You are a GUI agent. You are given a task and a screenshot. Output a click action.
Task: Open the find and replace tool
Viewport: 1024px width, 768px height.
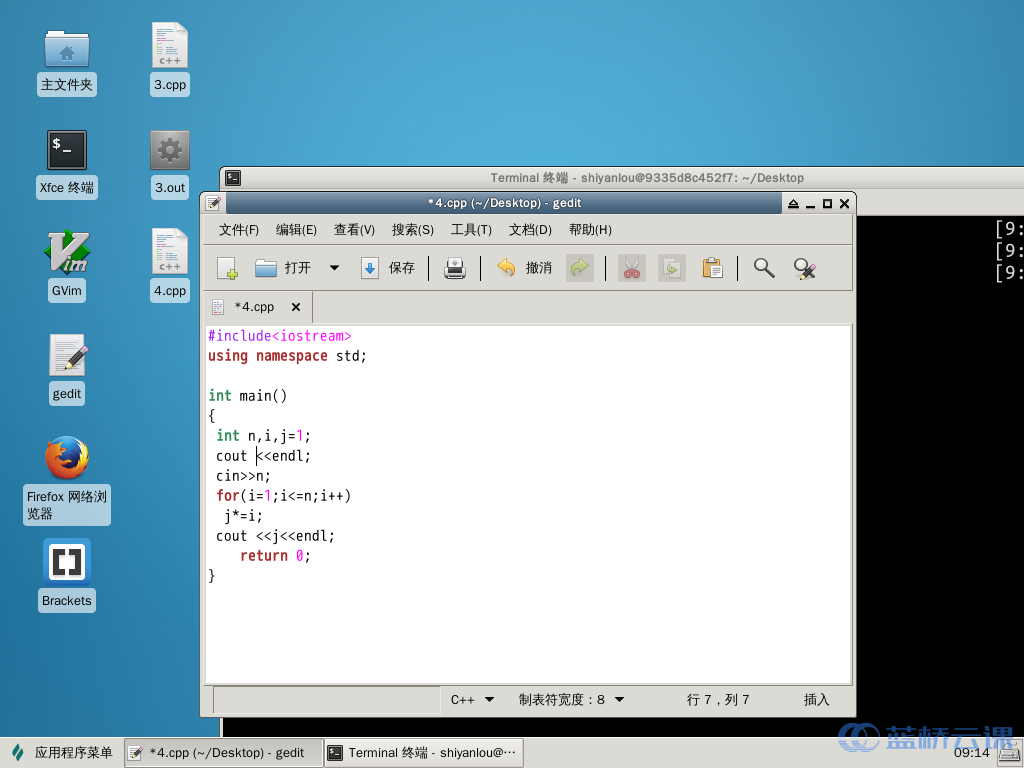coord(805,268)
